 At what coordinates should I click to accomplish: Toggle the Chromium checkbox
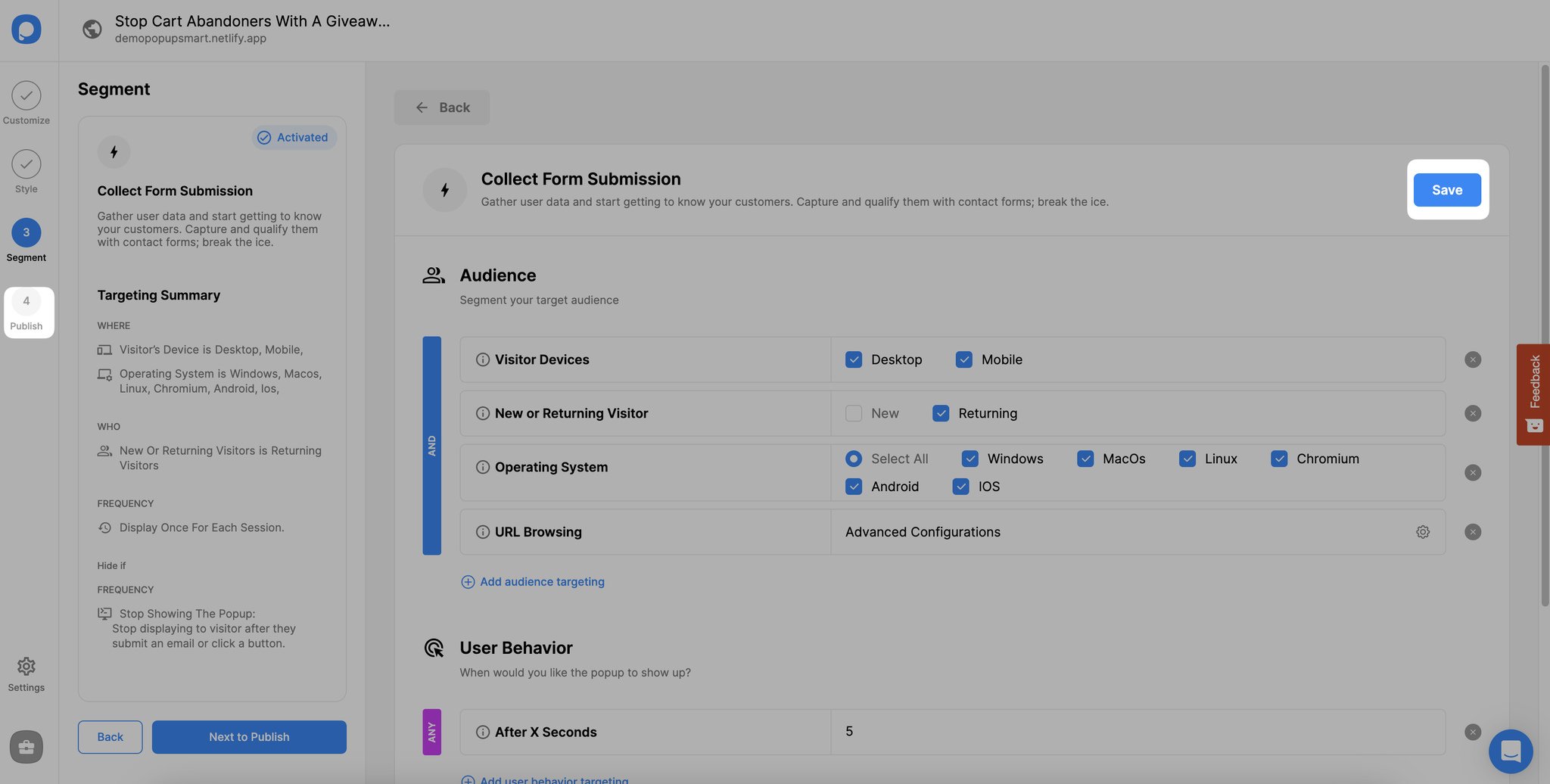pos(1279,459)
